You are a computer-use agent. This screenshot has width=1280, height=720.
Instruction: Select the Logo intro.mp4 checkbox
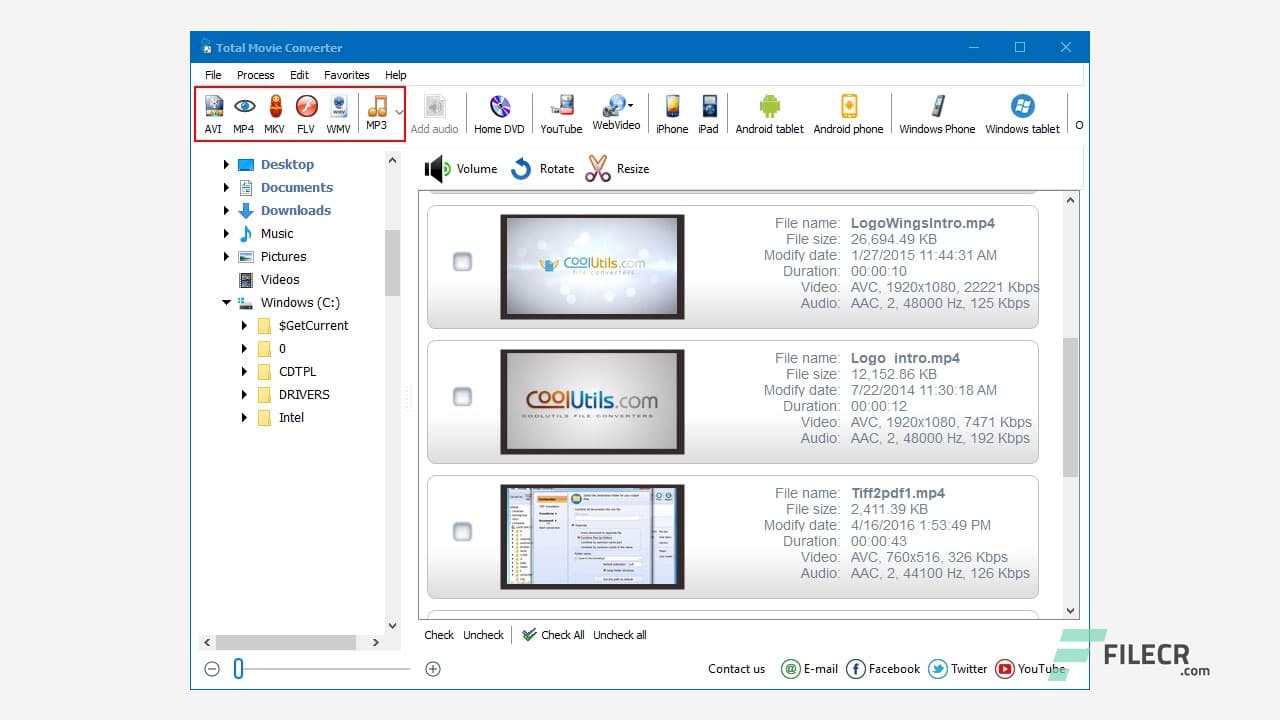click(462, 396)
